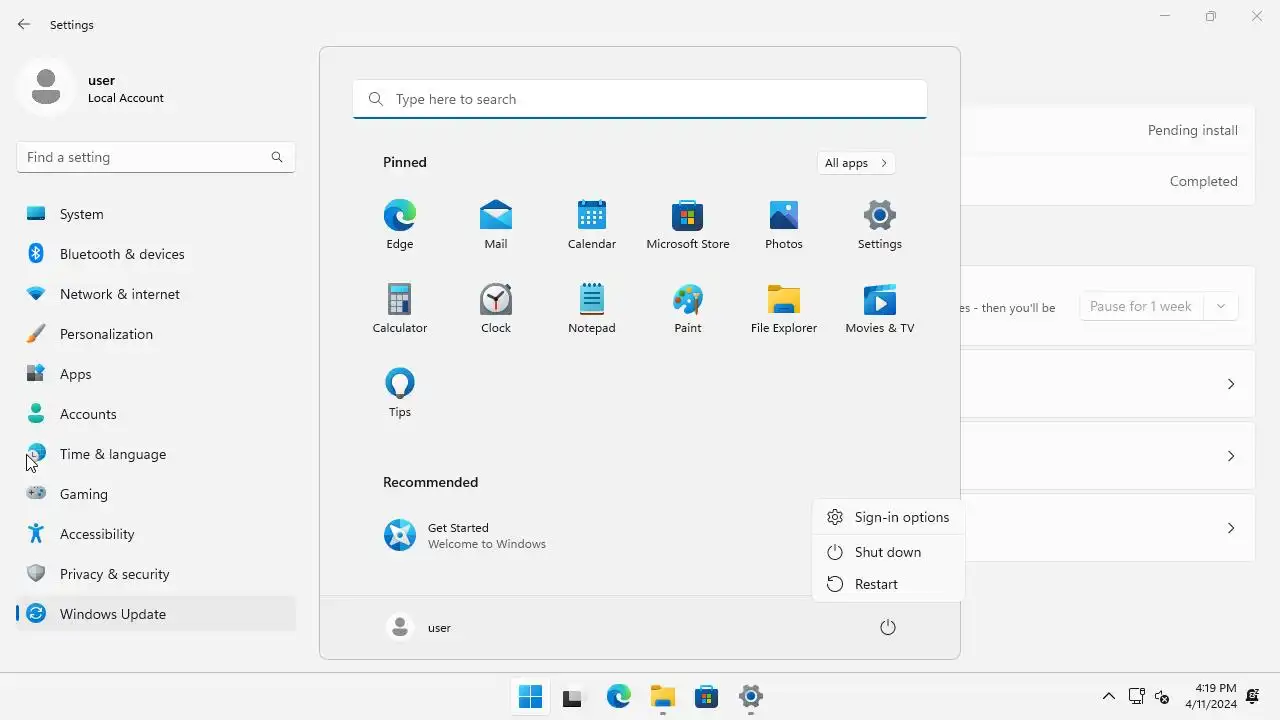Screen dimensions: 1280x720
Task: Click the Pending install status text
Action: point(1193,130)
